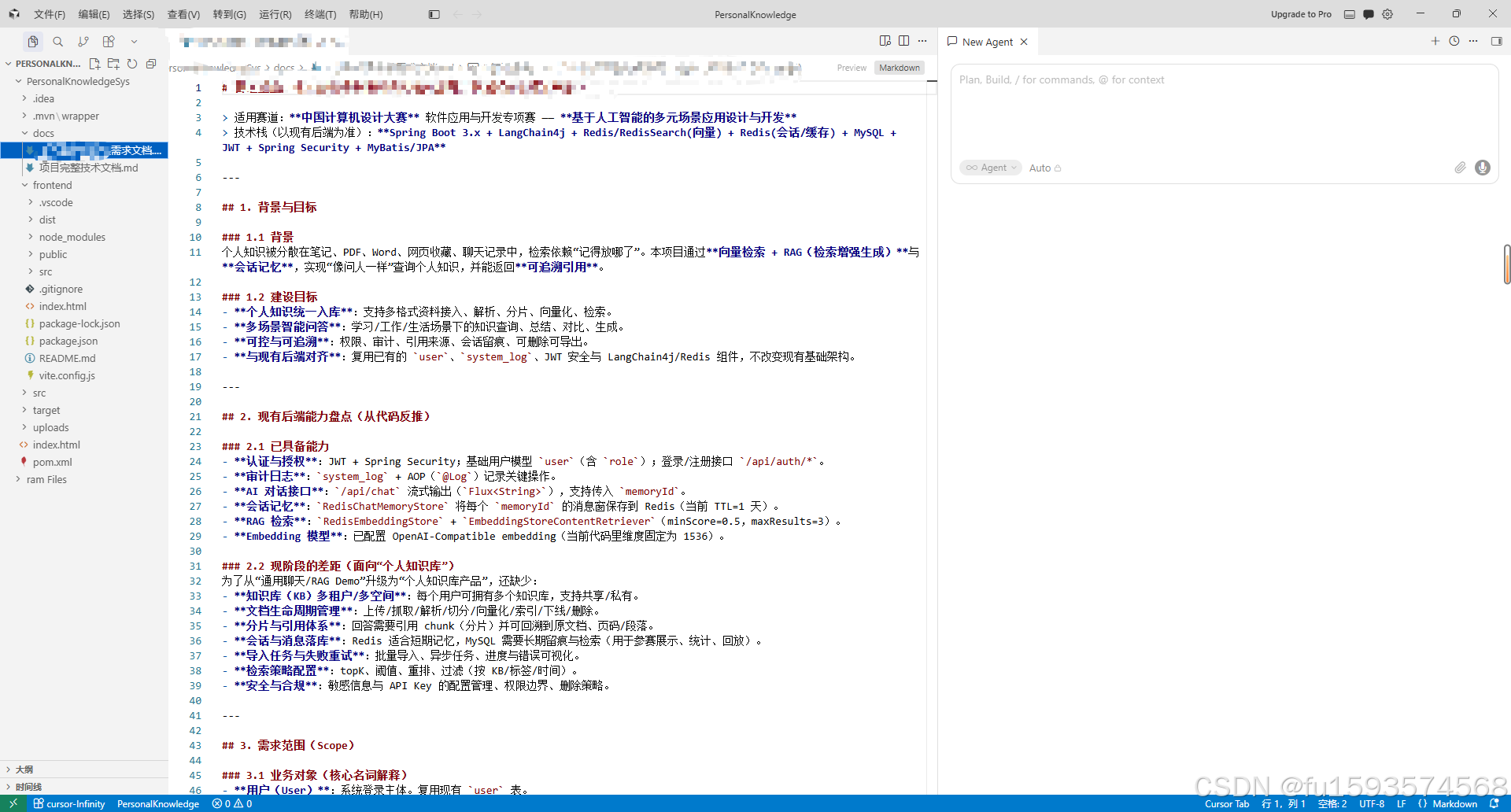Open the chat bubble icon in title bar
1511x812 pixels.
tap(1369, 14)
